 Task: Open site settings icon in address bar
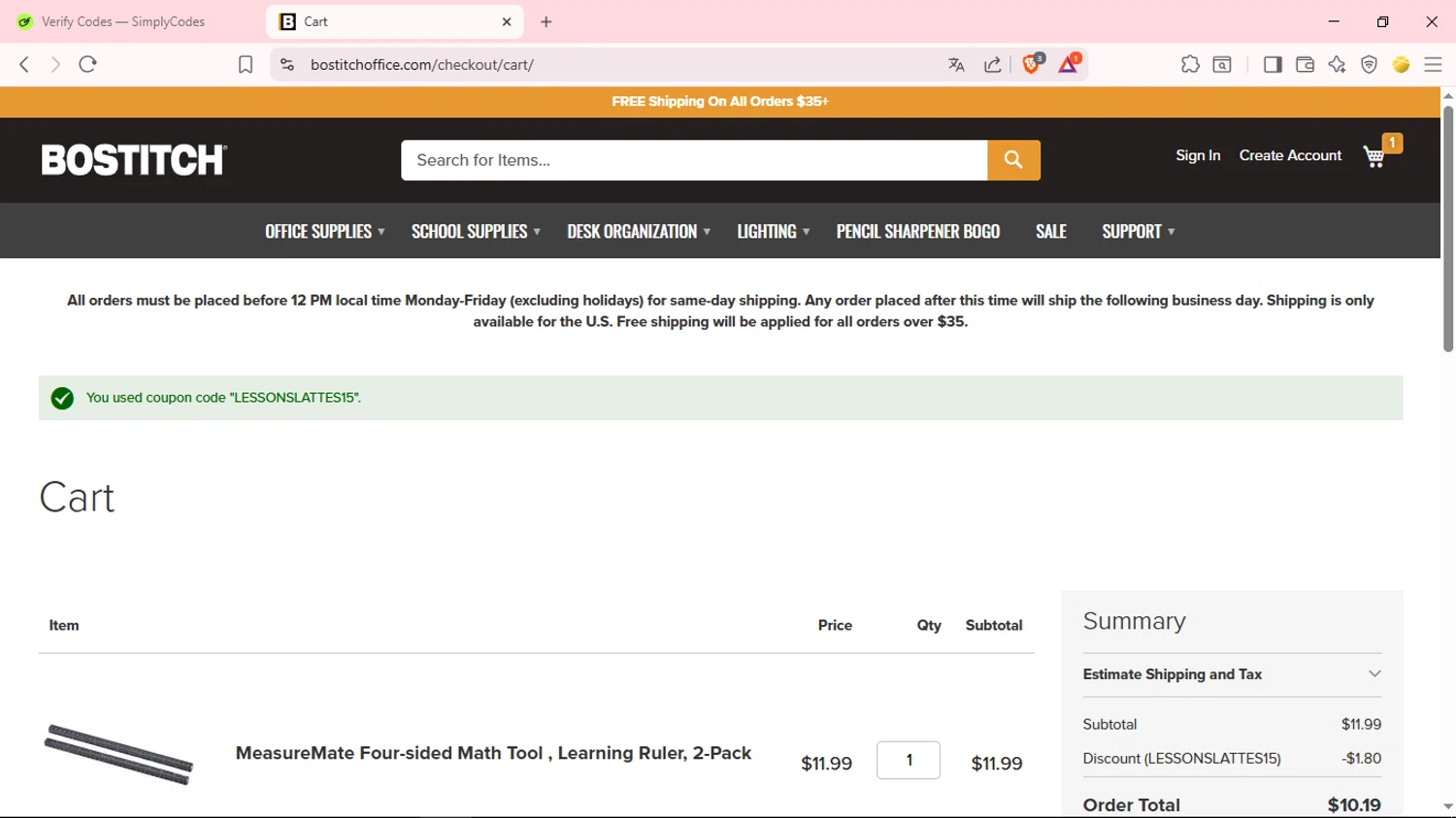286,64
